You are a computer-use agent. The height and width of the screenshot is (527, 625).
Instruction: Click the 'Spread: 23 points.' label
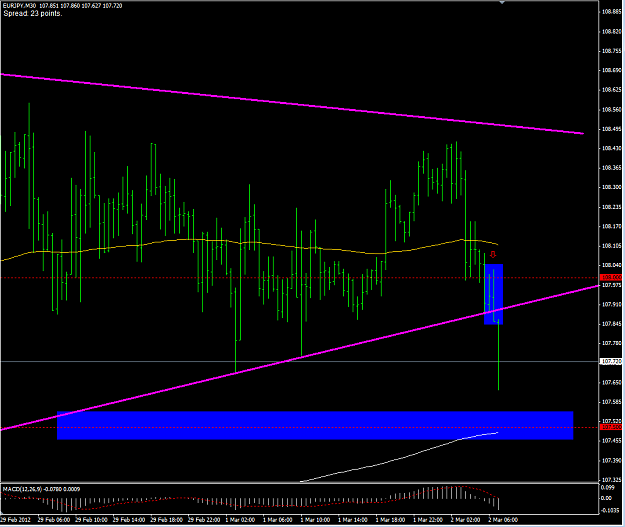click(33, 14)
